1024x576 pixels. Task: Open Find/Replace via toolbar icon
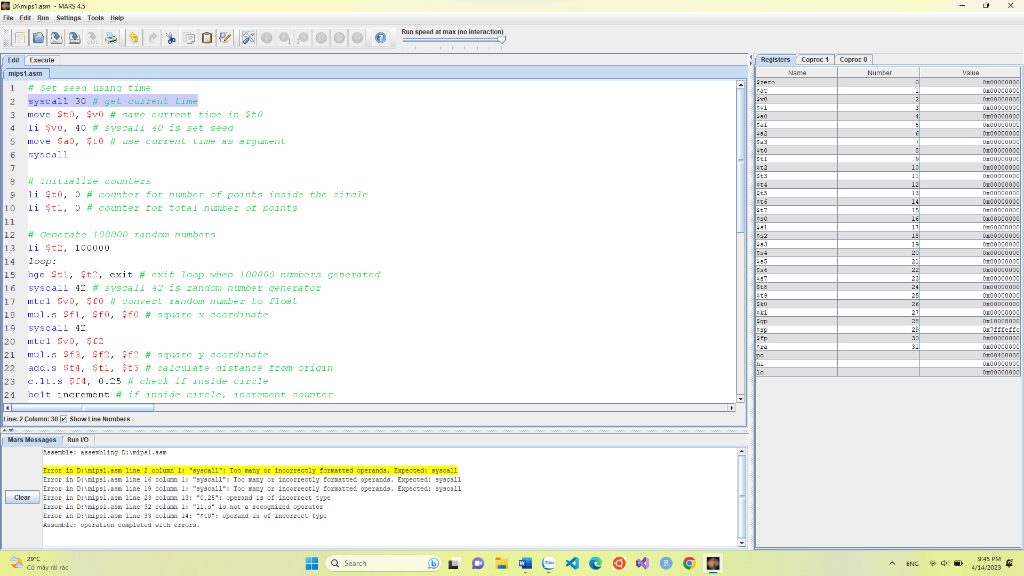225,38
